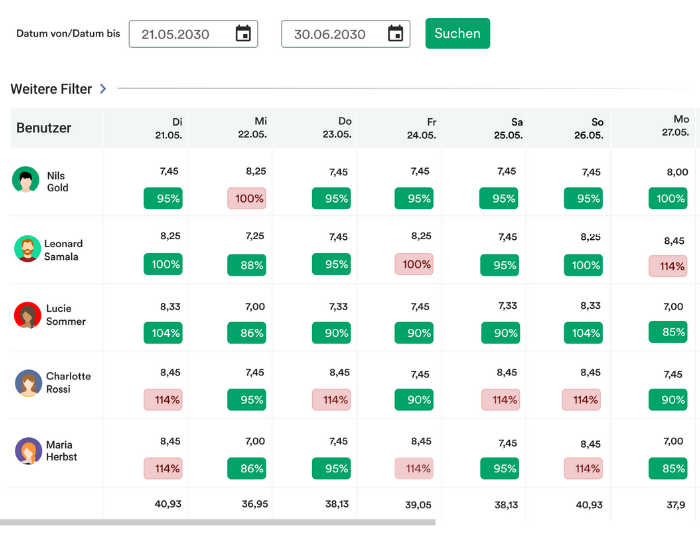Image resolution: width=700 pixels, height=550 pixels.
Task: Click Lucie Sommer's 104% badge on Di
Action: coord(163,332)
